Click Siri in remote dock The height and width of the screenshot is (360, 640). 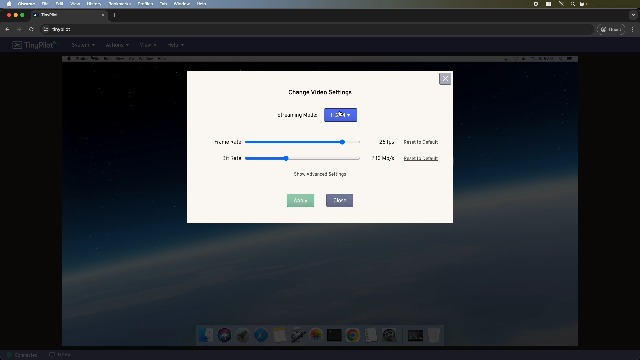(x=224, y=336)
